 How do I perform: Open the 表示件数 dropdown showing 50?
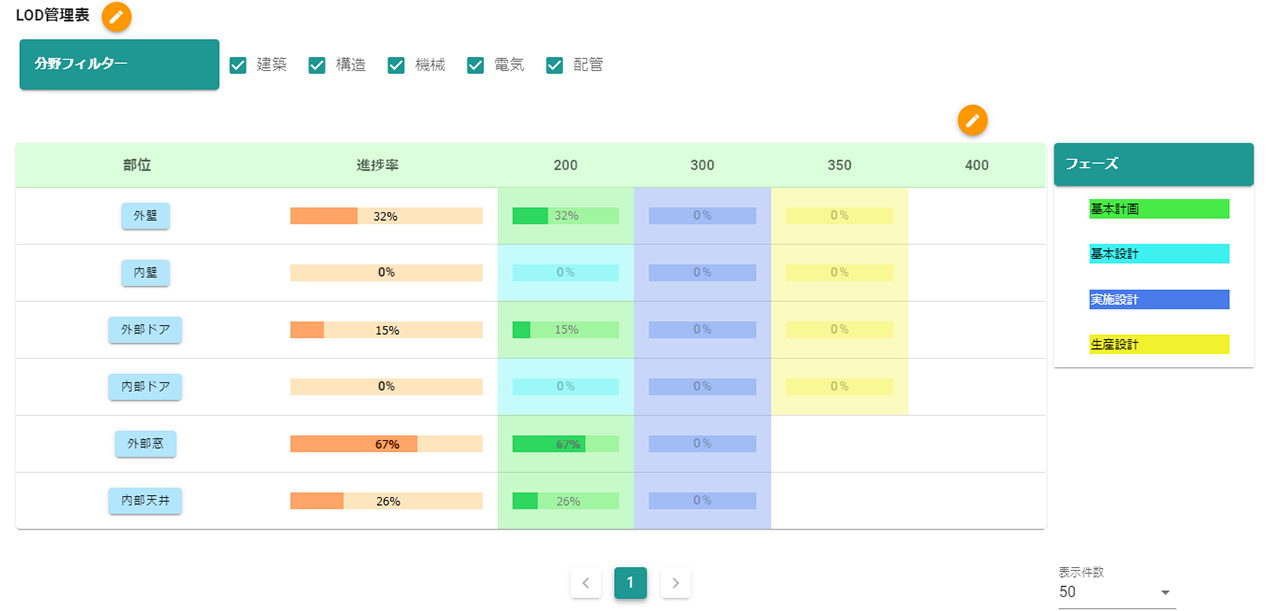click(x=1116, y=593)
